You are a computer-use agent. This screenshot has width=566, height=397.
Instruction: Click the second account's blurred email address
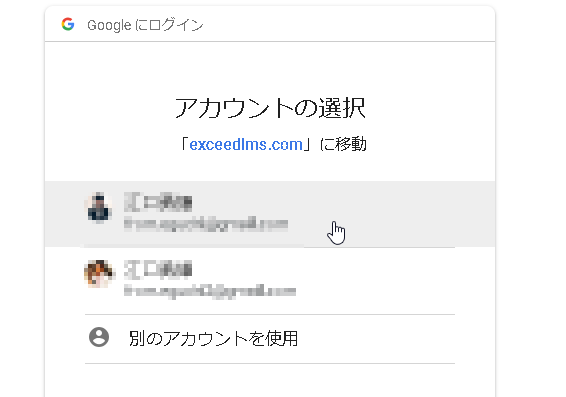click(x=210, y=291)
